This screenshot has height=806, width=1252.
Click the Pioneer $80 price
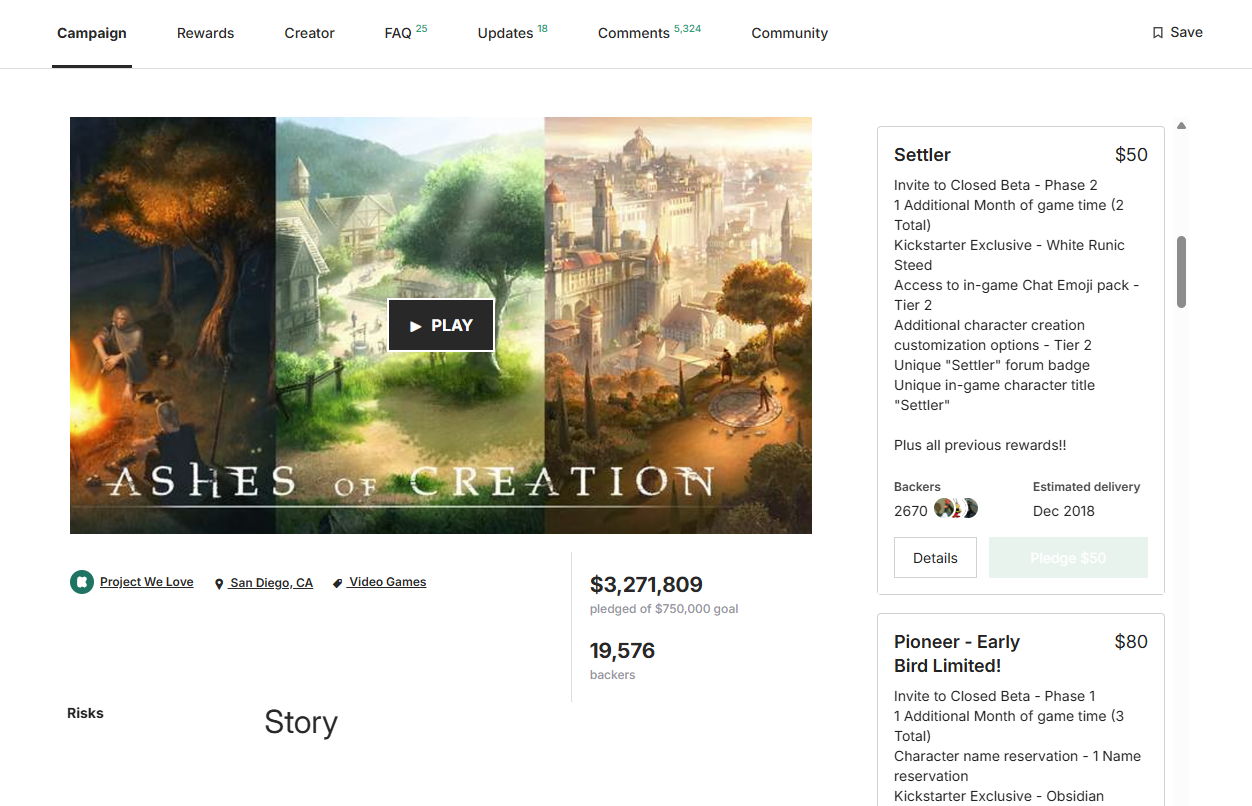[x=1131, y=642]
